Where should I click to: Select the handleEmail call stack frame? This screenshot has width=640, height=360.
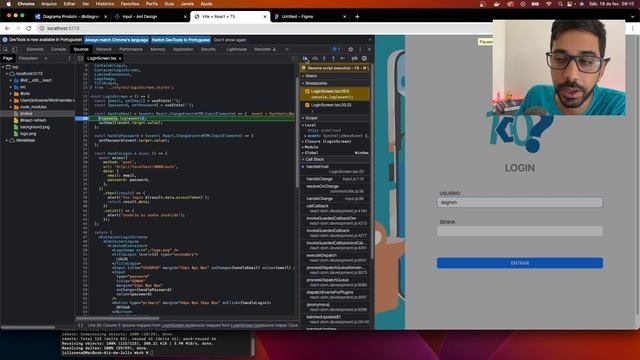click(335, 169)
